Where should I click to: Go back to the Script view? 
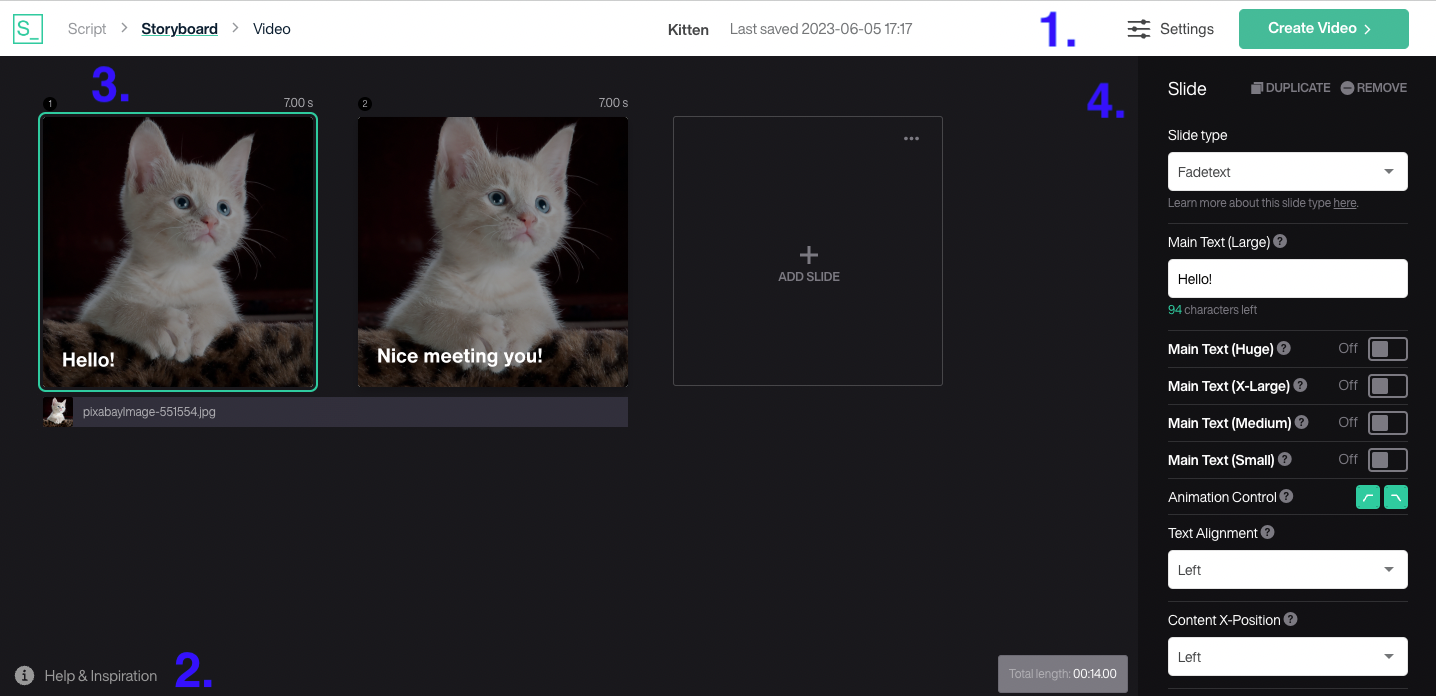86,28
